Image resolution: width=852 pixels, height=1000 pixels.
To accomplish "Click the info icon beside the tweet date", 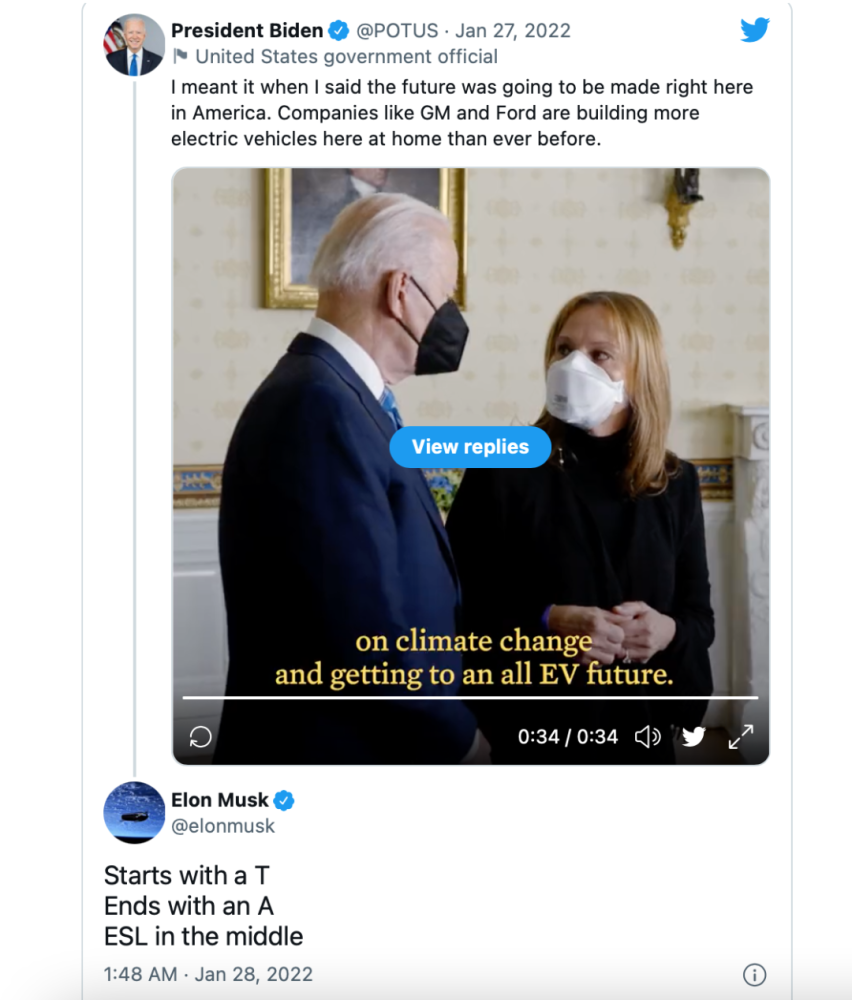I will 755,974.
